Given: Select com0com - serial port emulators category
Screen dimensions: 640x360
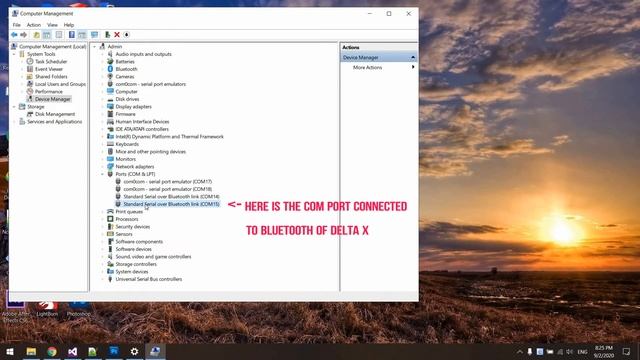Looking at the screenshot, I should pyautogui.click(x=151, y=84).
